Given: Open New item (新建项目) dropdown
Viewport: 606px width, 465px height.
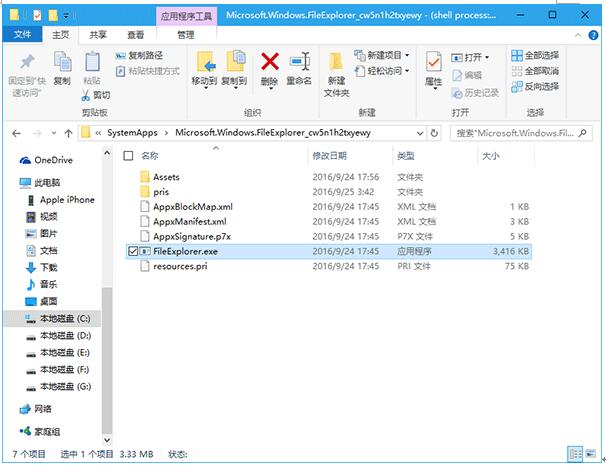Looking at the screenshot, I should (x=382, y=55).
